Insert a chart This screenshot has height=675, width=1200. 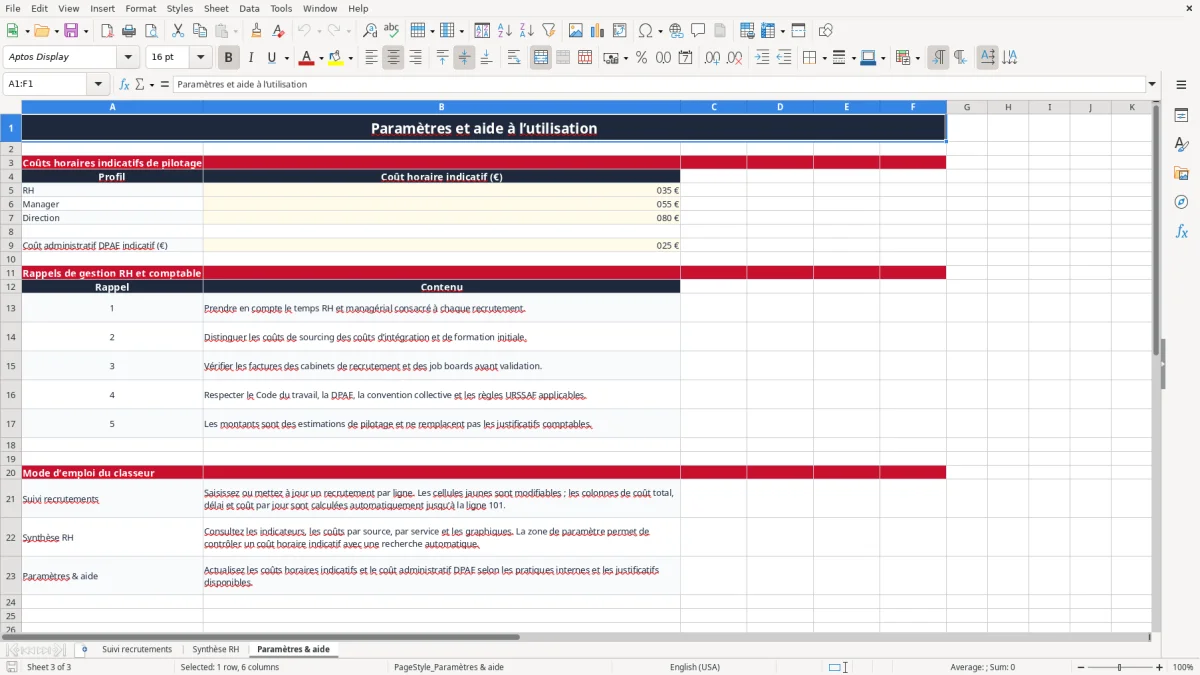coord(598,31)
